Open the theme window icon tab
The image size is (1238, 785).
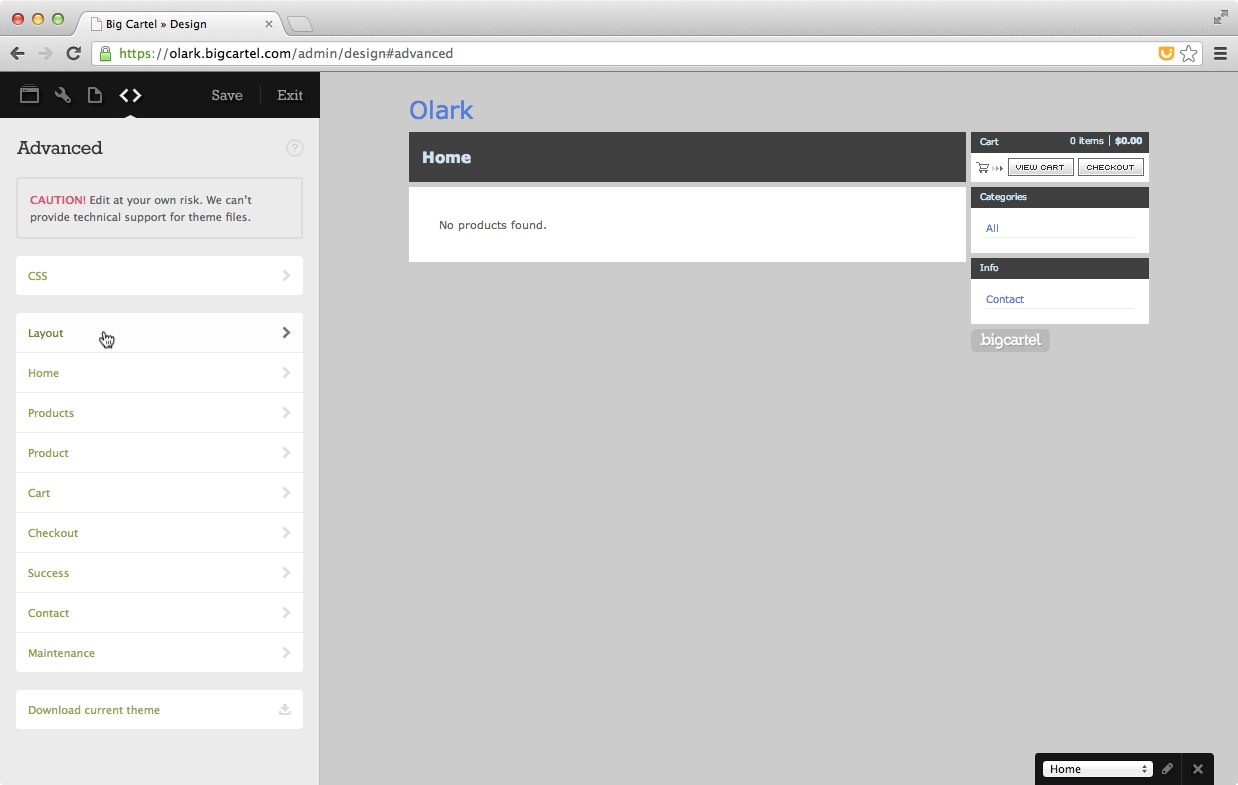[x=30, y=95]
